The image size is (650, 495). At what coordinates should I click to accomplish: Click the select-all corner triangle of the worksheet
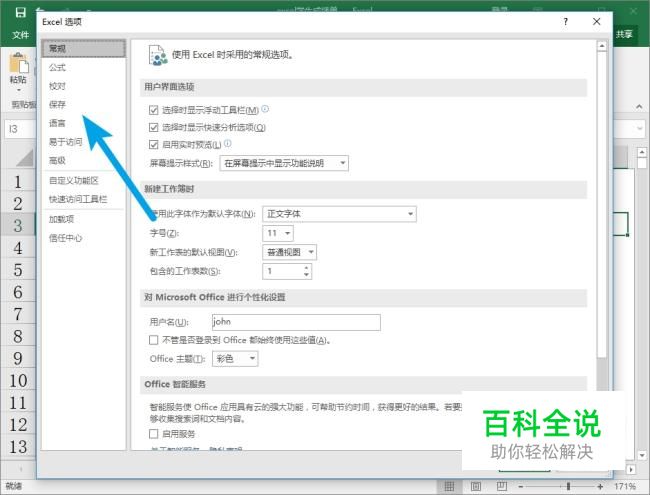[25, 158]
